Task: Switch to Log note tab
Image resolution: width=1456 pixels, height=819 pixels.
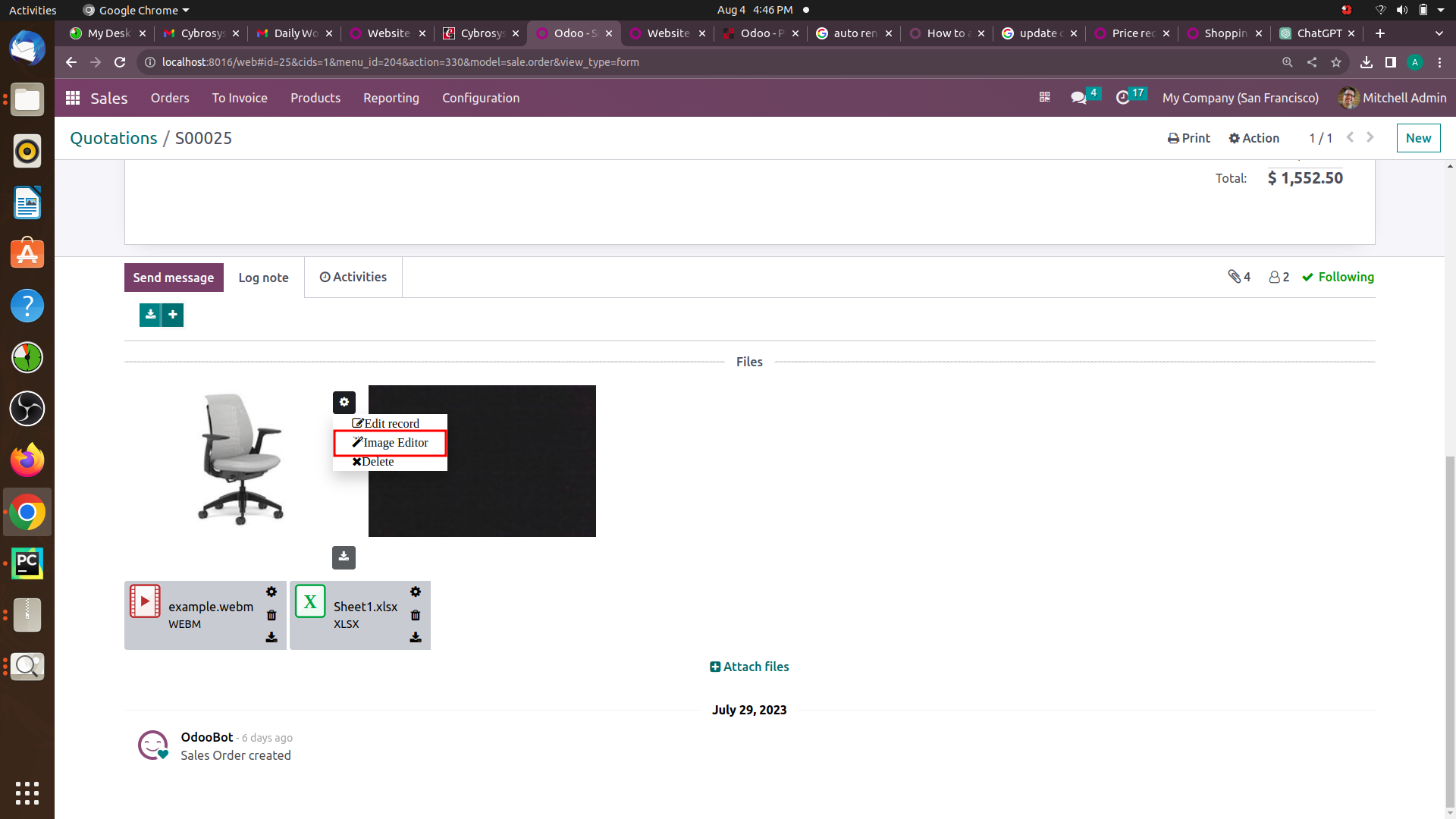Action: [263, 278]
